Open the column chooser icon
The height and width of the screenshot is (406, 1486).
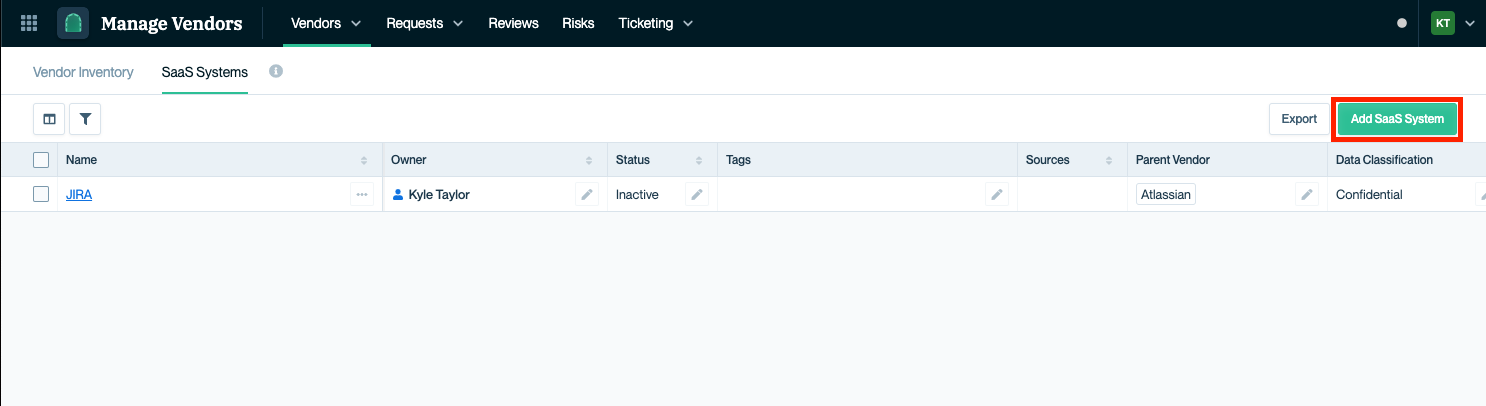(49, 119)
